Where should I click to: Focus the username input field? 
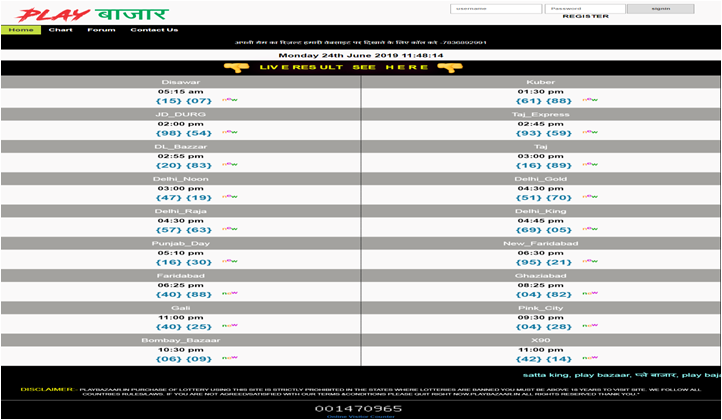(x=496, y=9)
